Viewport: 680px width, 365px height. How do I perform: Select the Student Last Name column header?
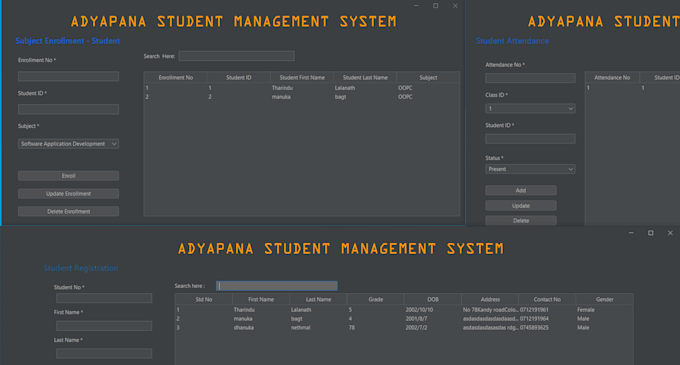(x=365, y=78)
